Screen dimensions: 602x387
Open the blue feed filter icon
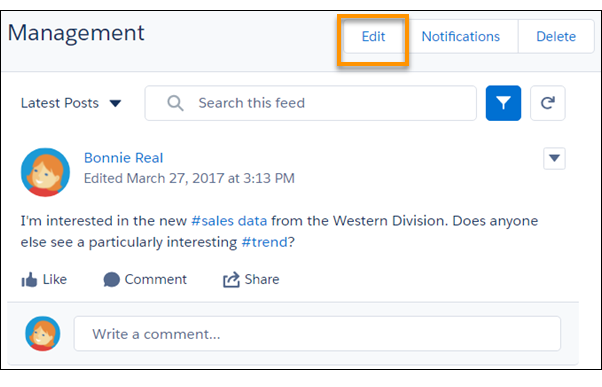503,103
